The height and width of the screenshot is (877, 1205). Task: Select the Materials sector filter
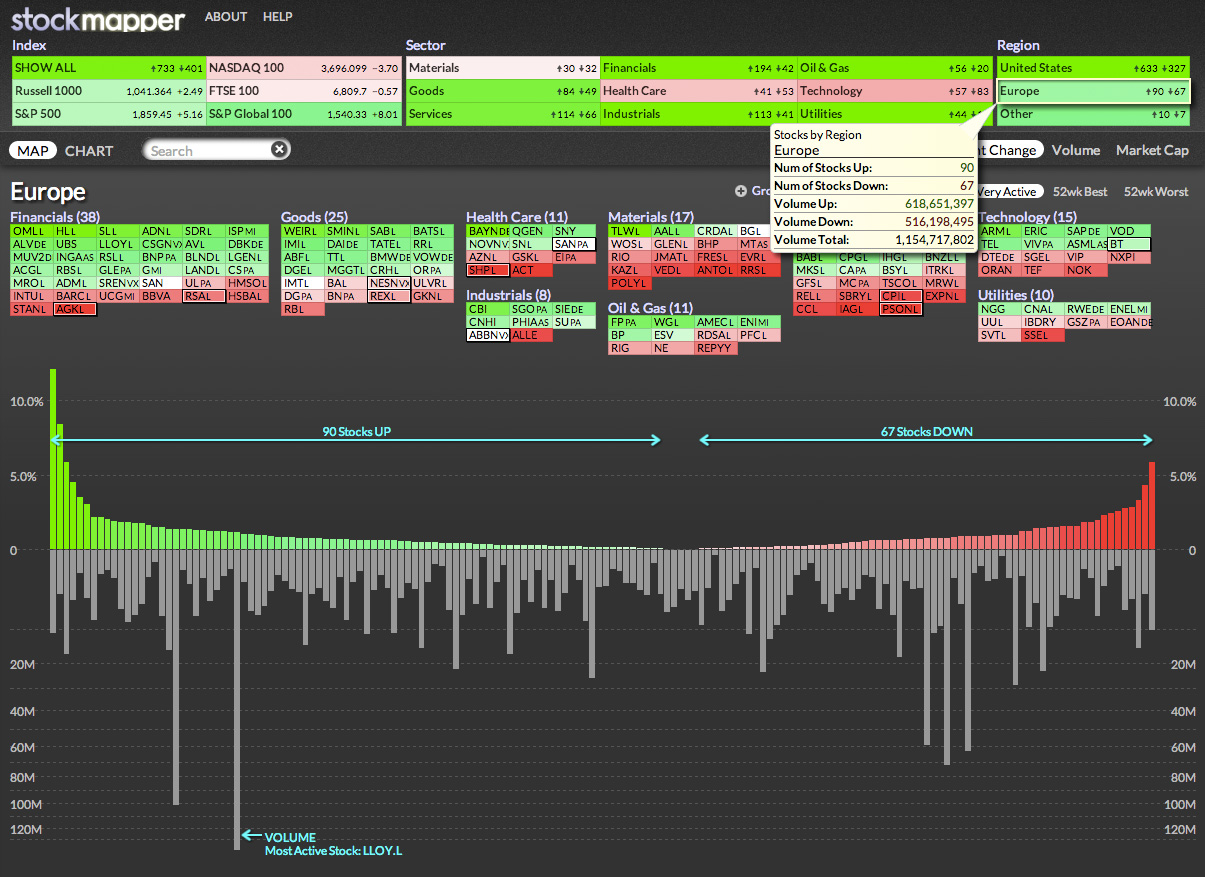tap(502, 68)
